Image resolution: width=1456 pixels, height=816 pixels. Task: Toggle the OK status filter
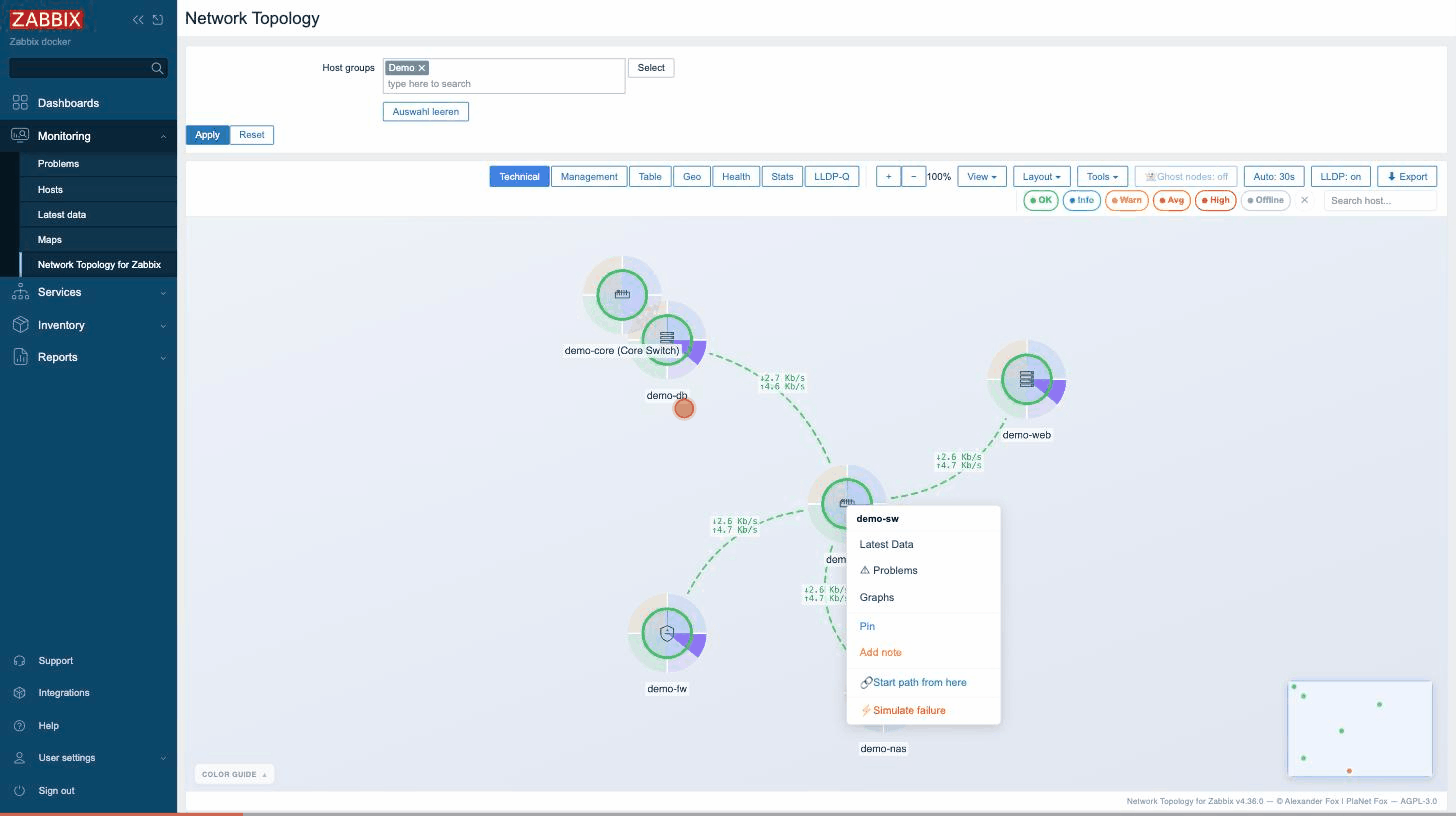tap(1041, 200)
